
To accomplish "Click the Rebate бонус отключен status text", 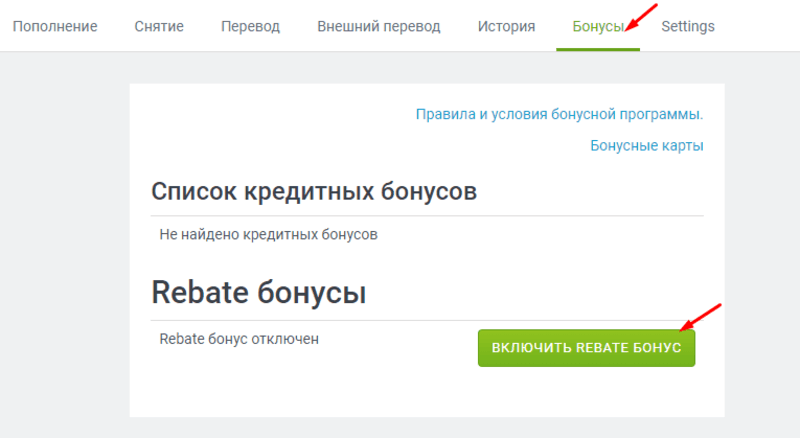I will click(239, 339).
